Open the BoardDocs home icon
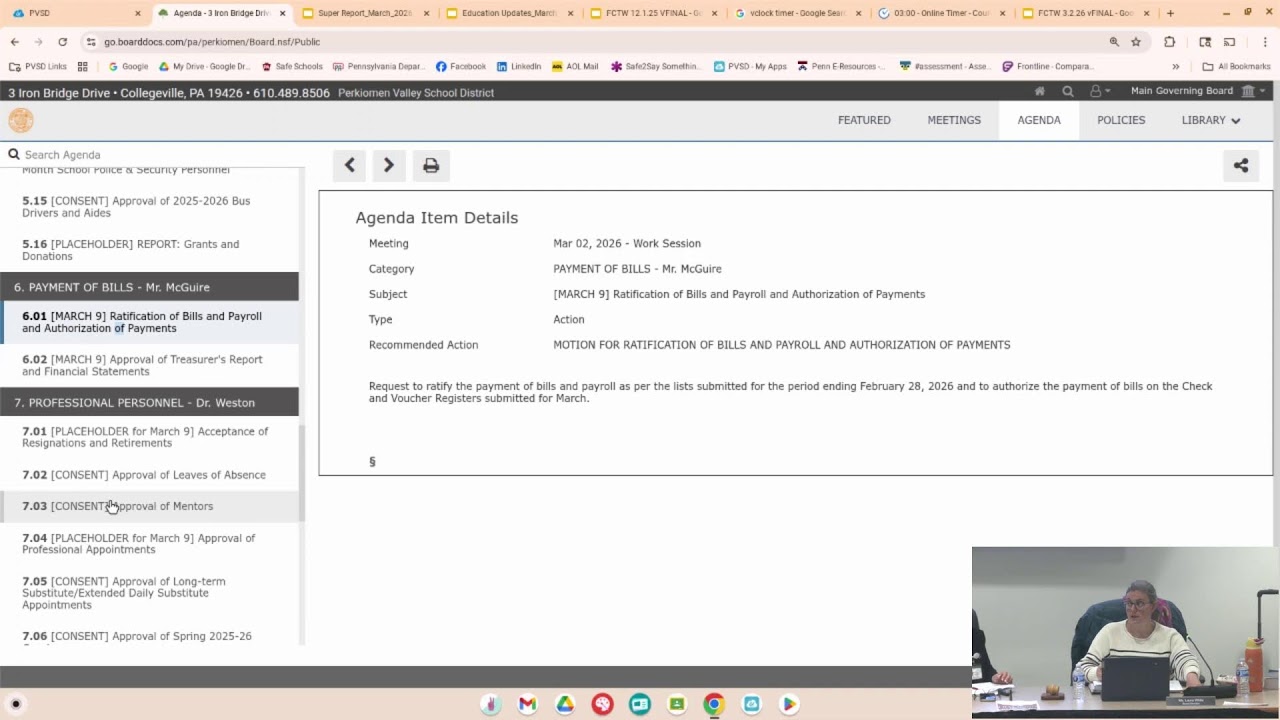The image size is (1280, 720). 1040,91
